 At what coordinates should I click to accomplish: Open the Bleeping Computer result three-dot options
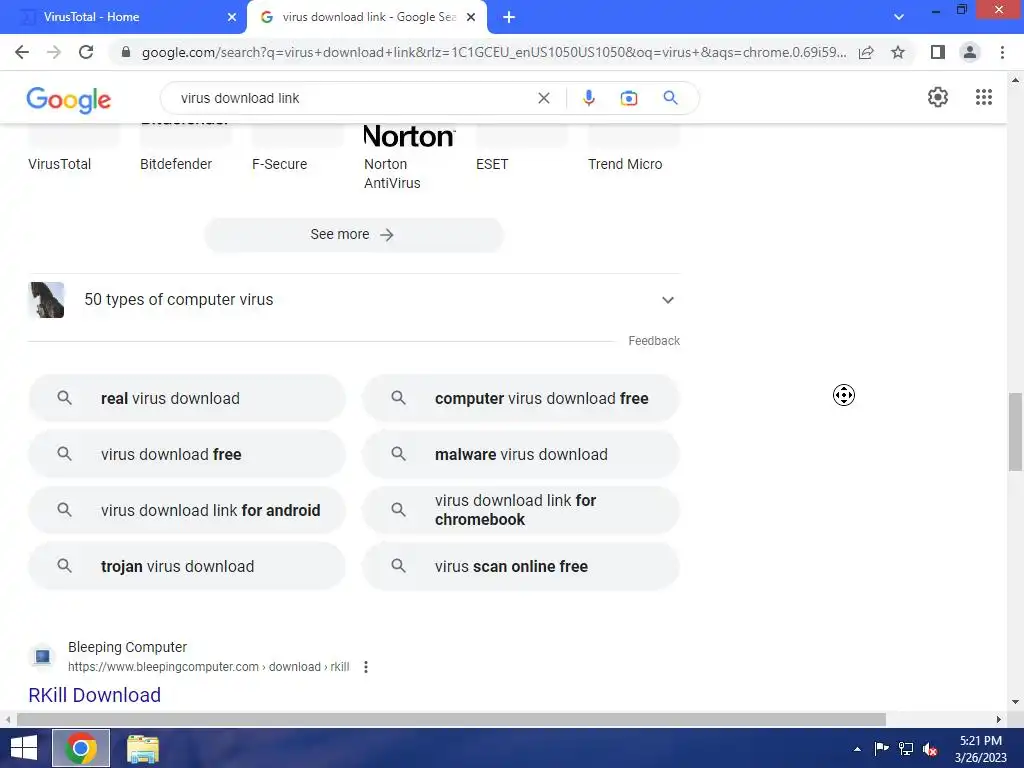(x=366, y=667)
